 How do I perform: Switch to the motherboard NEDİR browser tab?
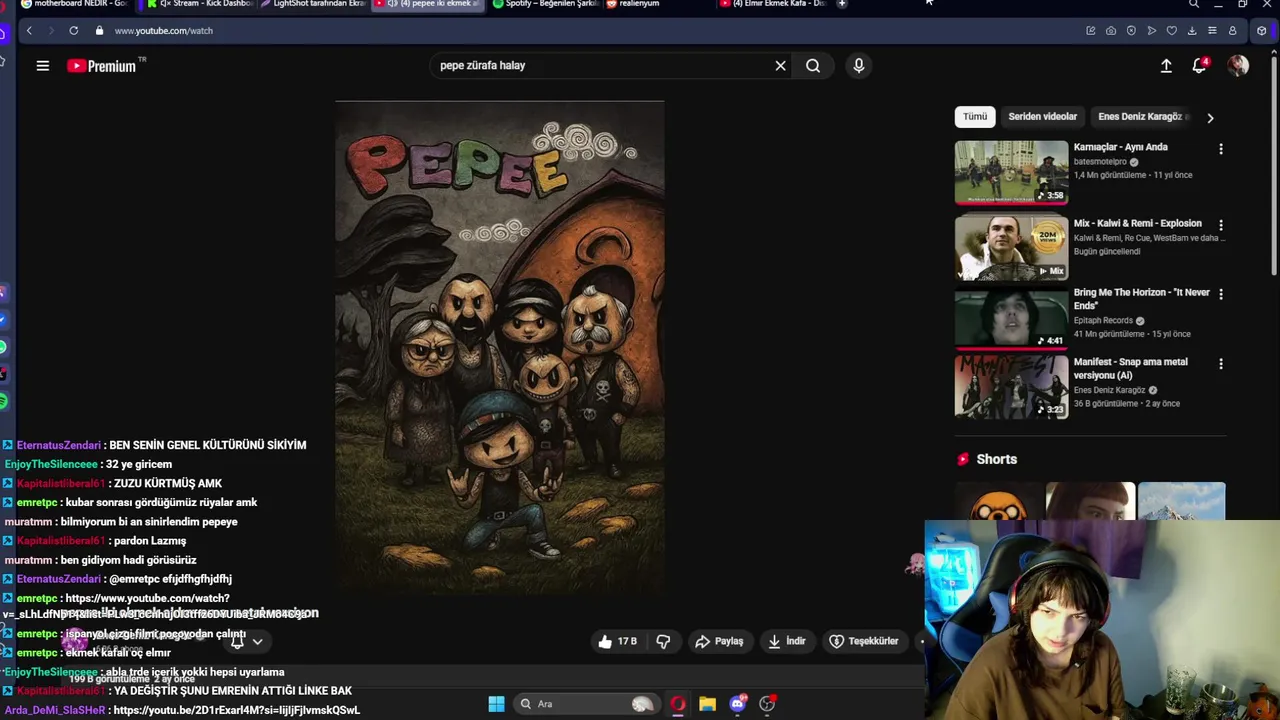[75, 4]
